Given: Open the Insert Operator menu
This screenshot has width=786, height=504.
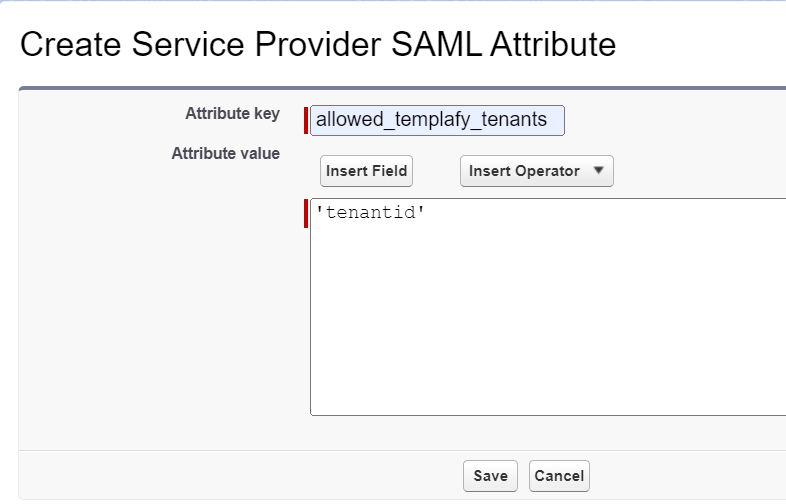Looking at the screenshot, I should click(x=536, y=171).
